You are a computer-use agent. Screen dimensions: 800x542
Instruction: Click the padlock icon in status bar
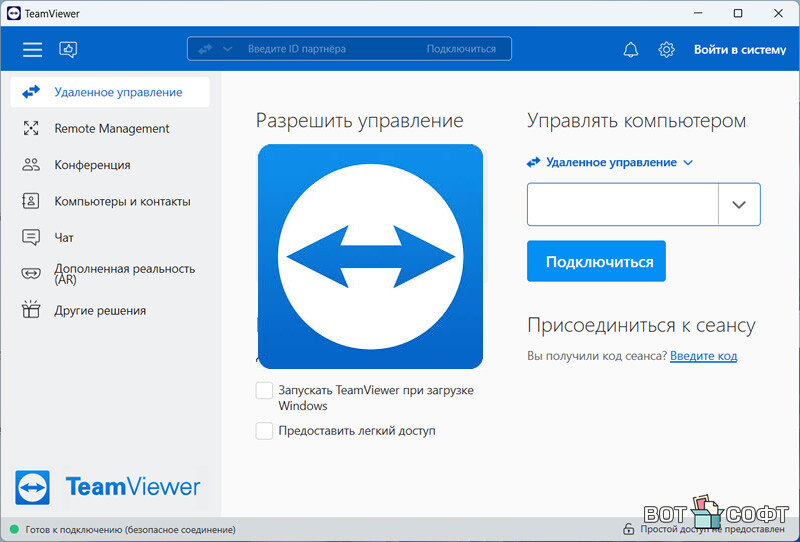coord(629,529)
